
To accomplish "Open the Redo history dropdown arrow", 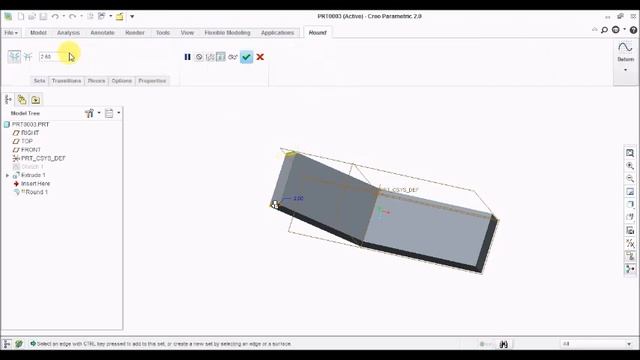I will coord(82,16).
